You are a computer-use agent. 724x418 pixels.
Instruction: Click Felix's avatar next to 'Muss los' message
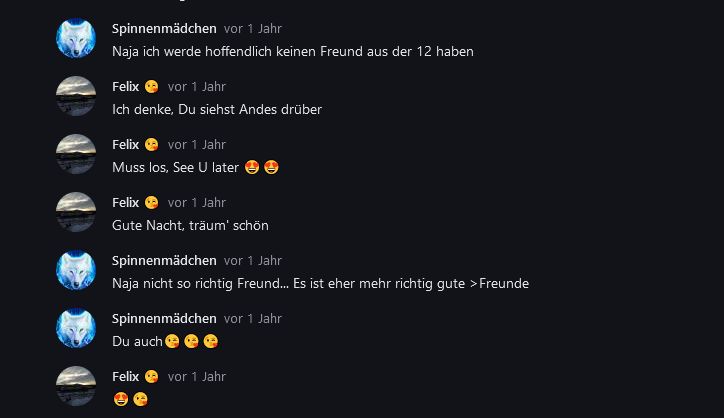(75, 155)
